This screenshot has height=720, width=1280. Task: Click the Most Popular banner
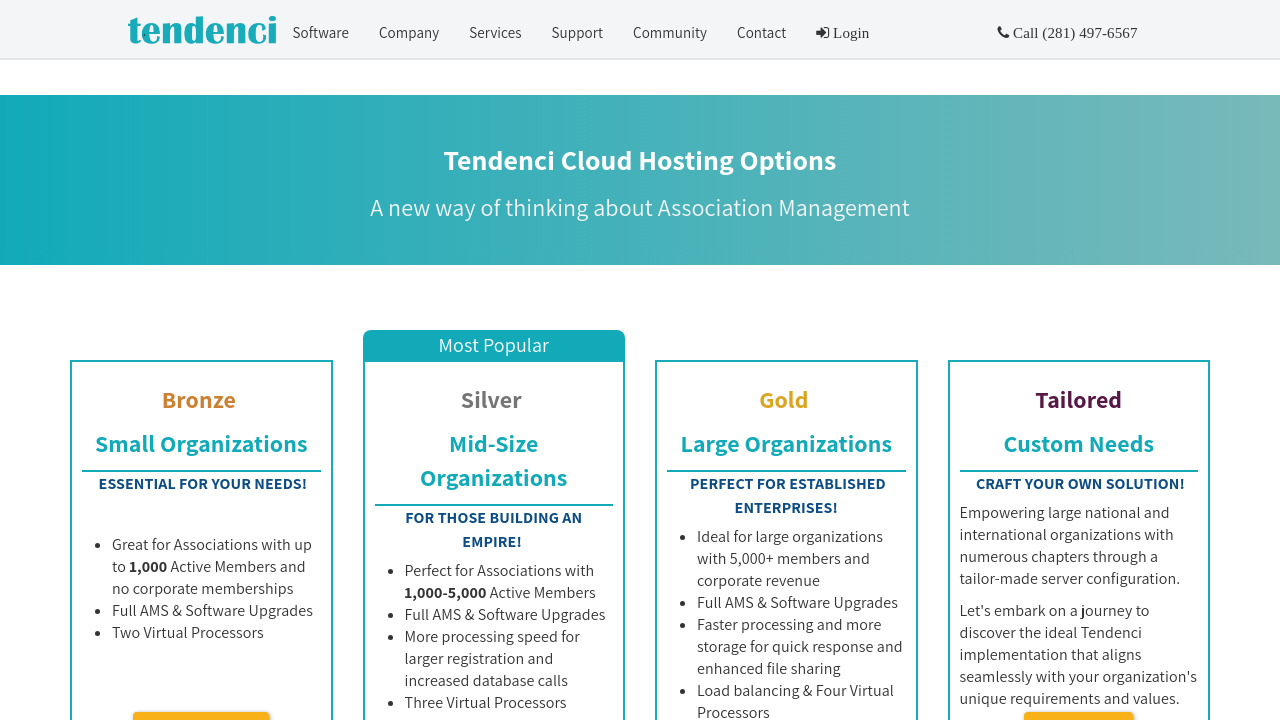click(x=494, y=345)
